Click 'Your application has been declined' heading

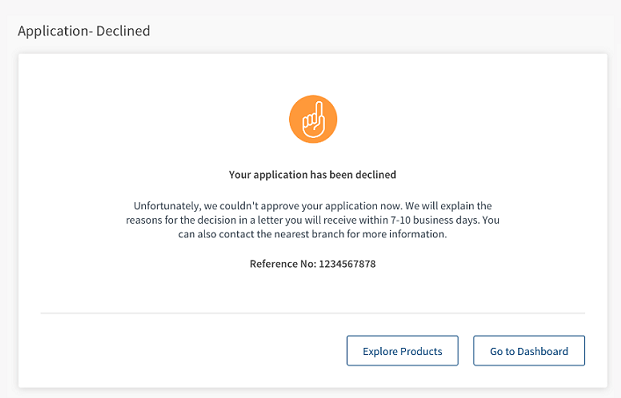coord(312,175)
